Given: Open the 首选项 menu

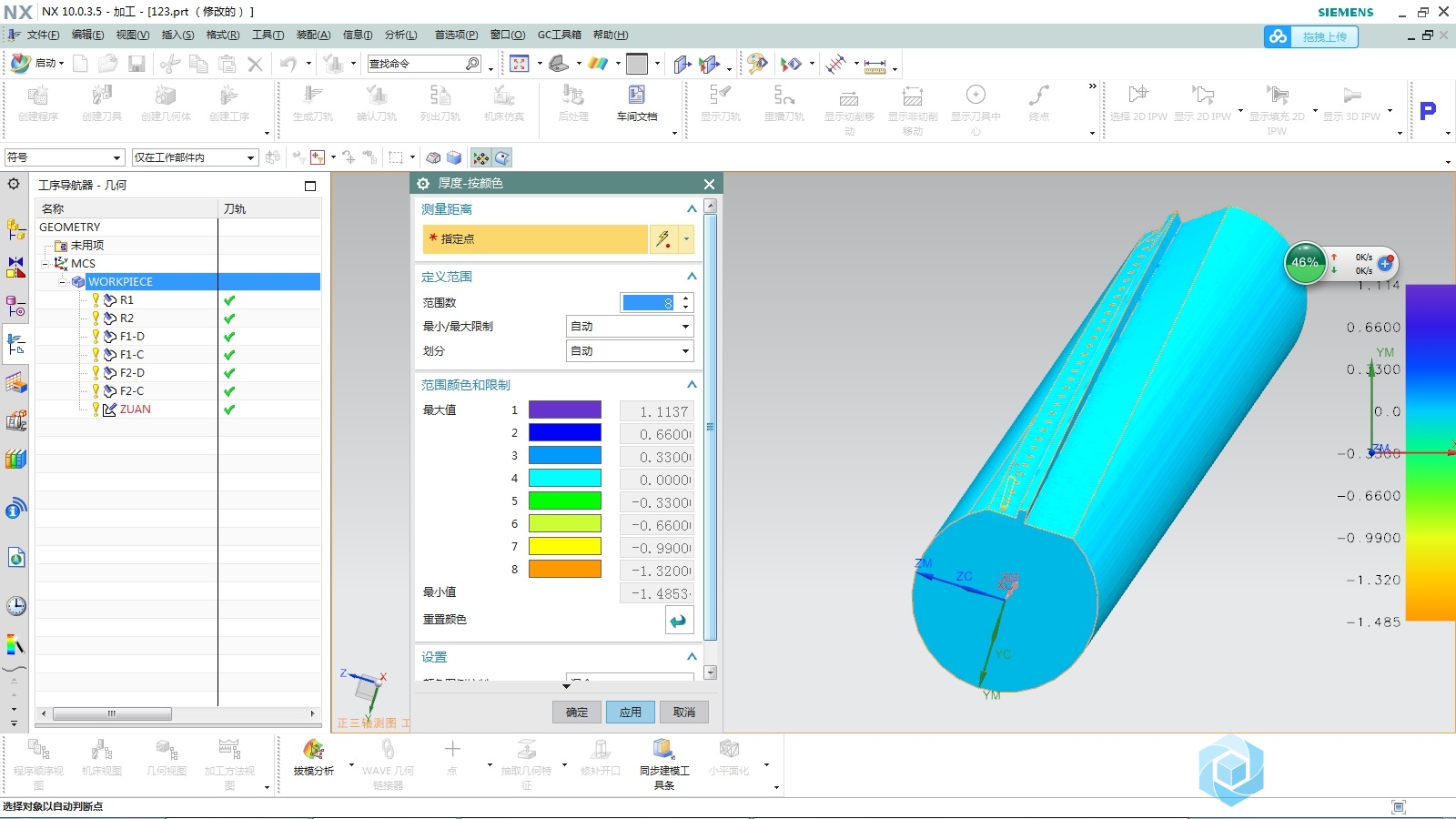Looking at the screenshot, I should pyautogui.click(x=456, y=35).
